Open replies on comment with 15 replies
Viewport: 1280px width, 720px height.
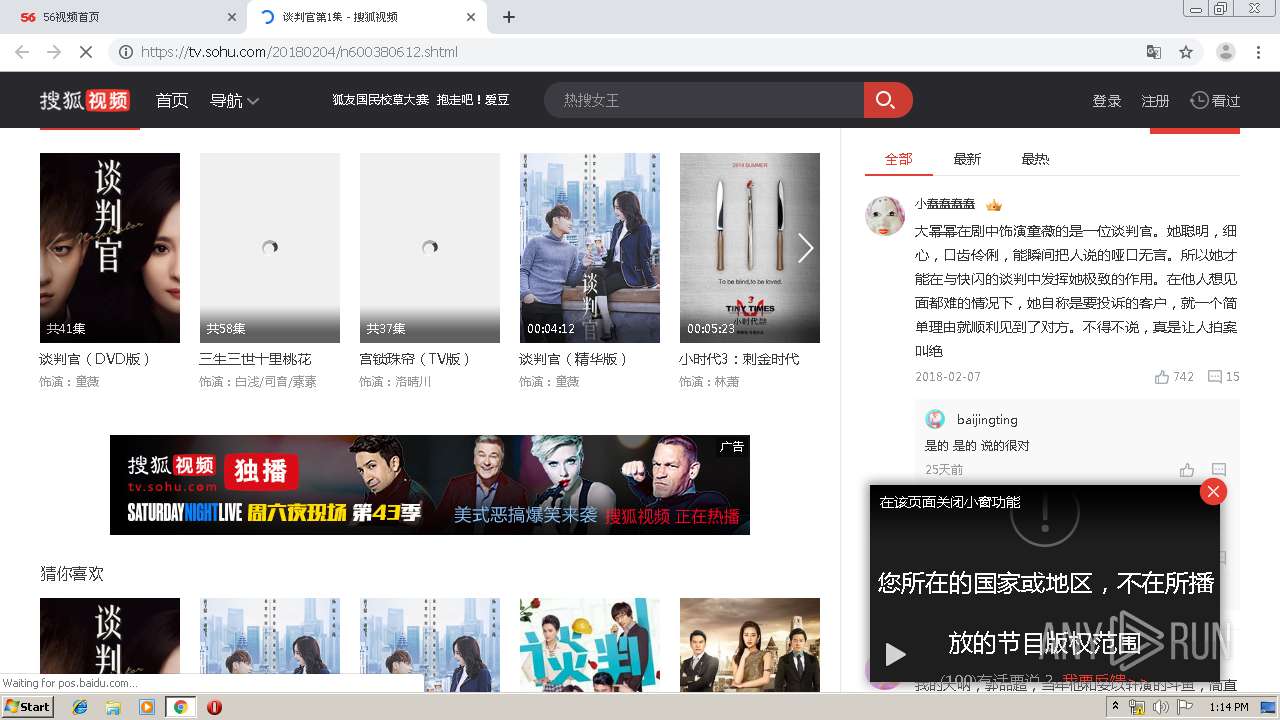tap(1215, 377)
